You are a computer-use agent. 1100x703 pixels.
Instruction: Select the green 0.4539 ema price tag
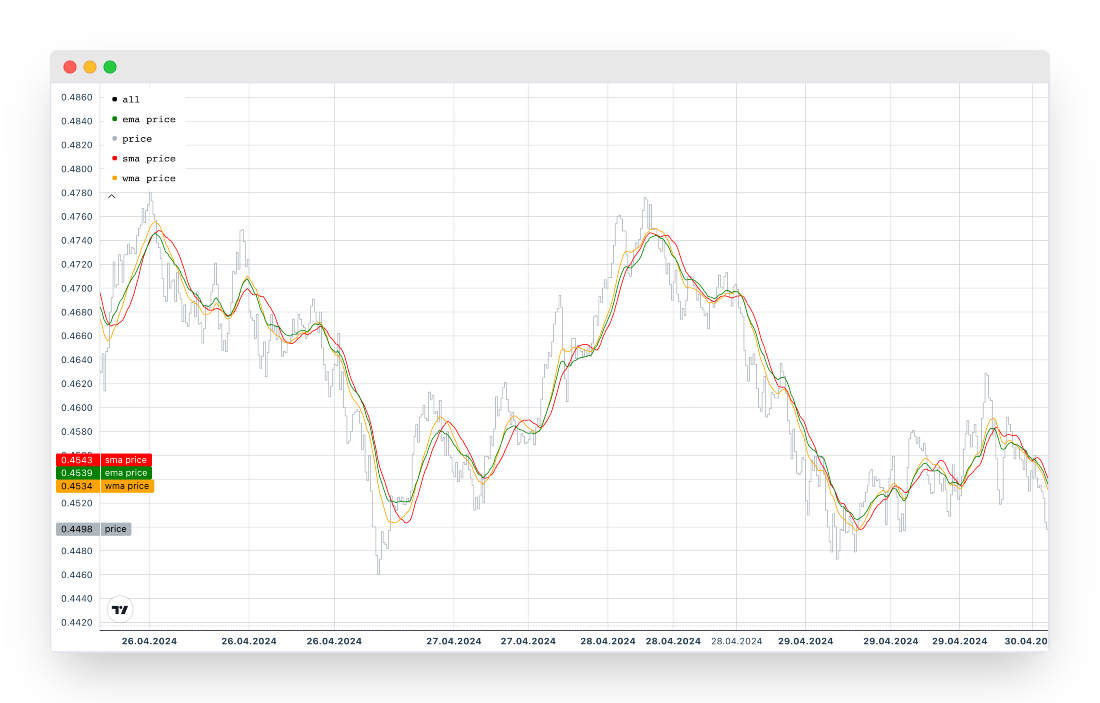pyautogui.click(x=77, y=473)
